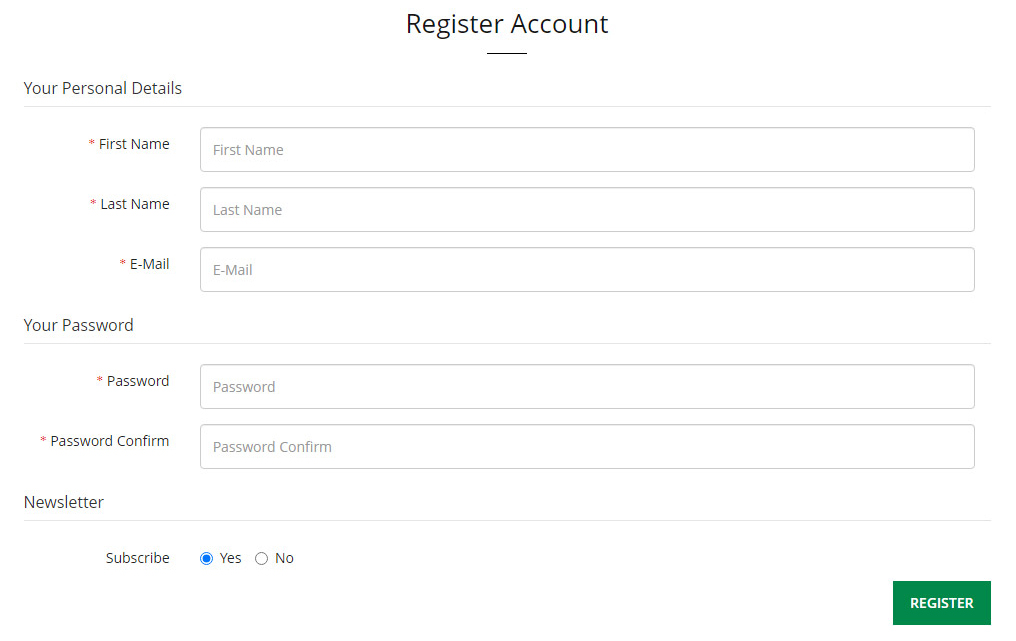The image size is (1016, 641).
Task: Click the Register Account page heading
Action: pos(507,24)
